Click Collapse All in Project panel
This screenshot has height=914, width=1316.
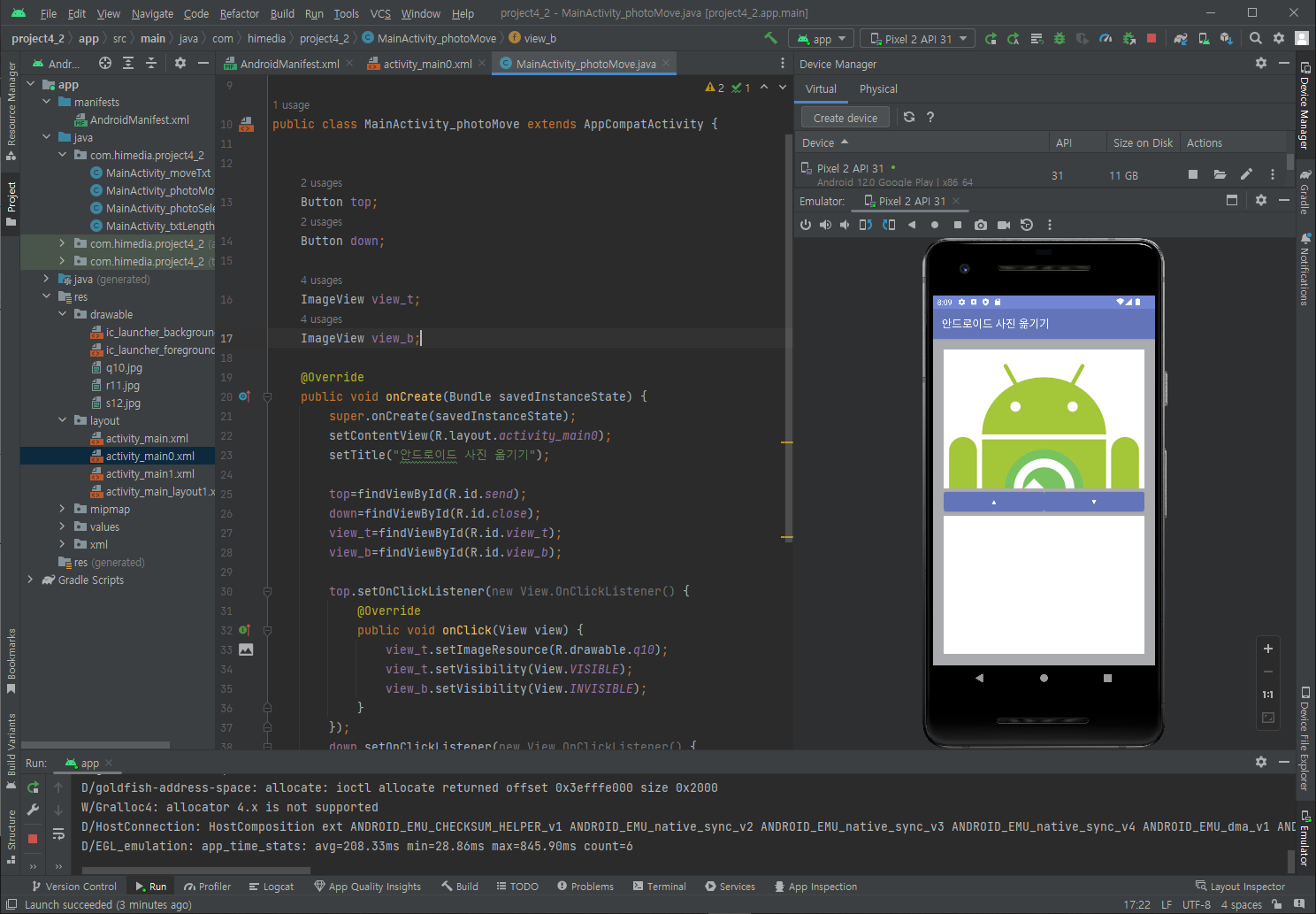point(151,63)
